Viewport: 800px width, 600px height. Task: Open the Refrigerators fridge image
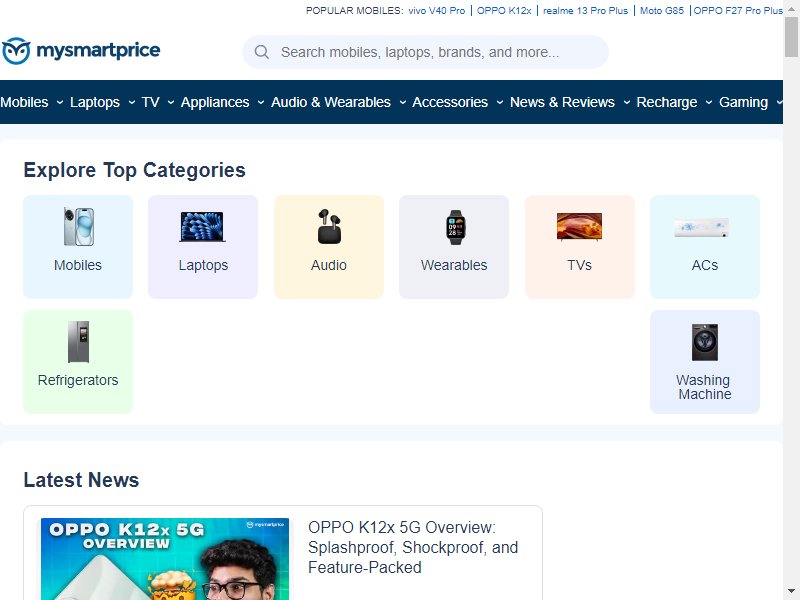click(x=79, y=342)
